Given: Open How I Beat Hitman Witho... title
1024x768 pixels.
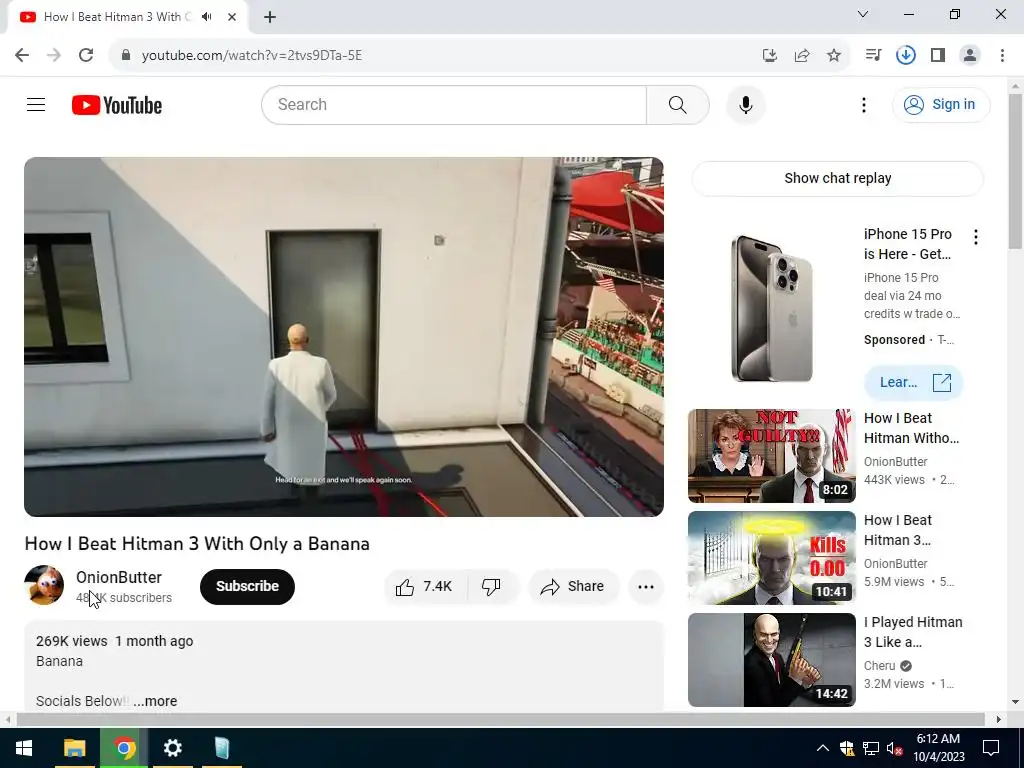Looking at the screenshot, I should click(911, 428).
